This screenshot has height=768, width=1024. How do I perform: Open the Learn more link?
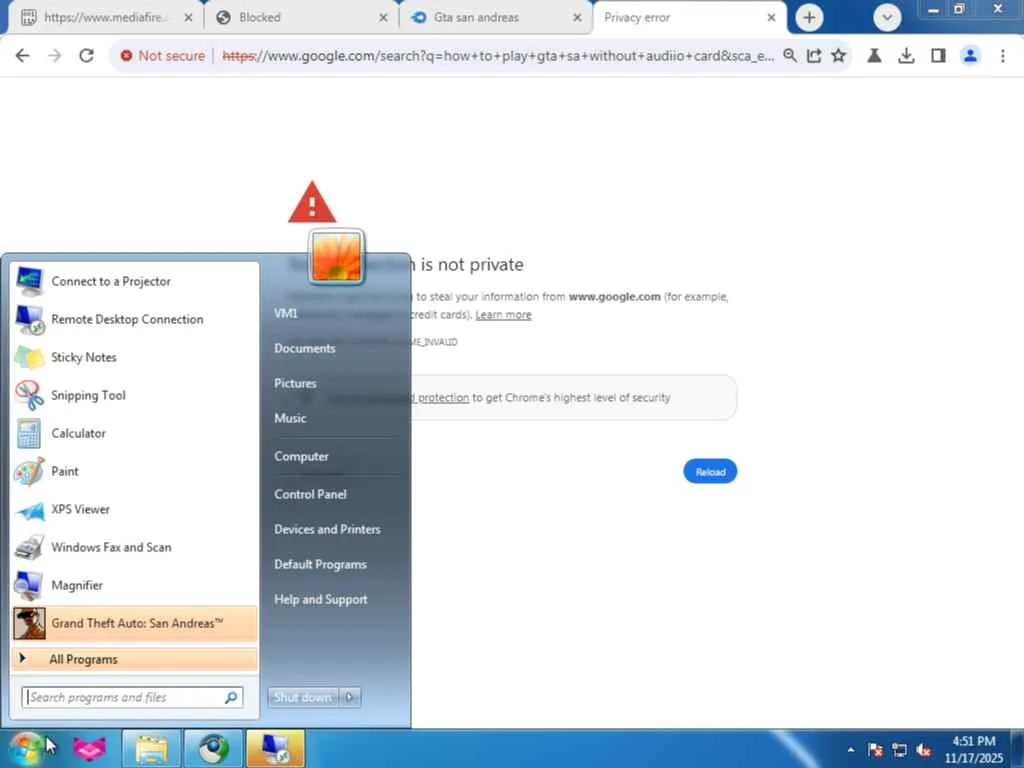click(503, 315)
